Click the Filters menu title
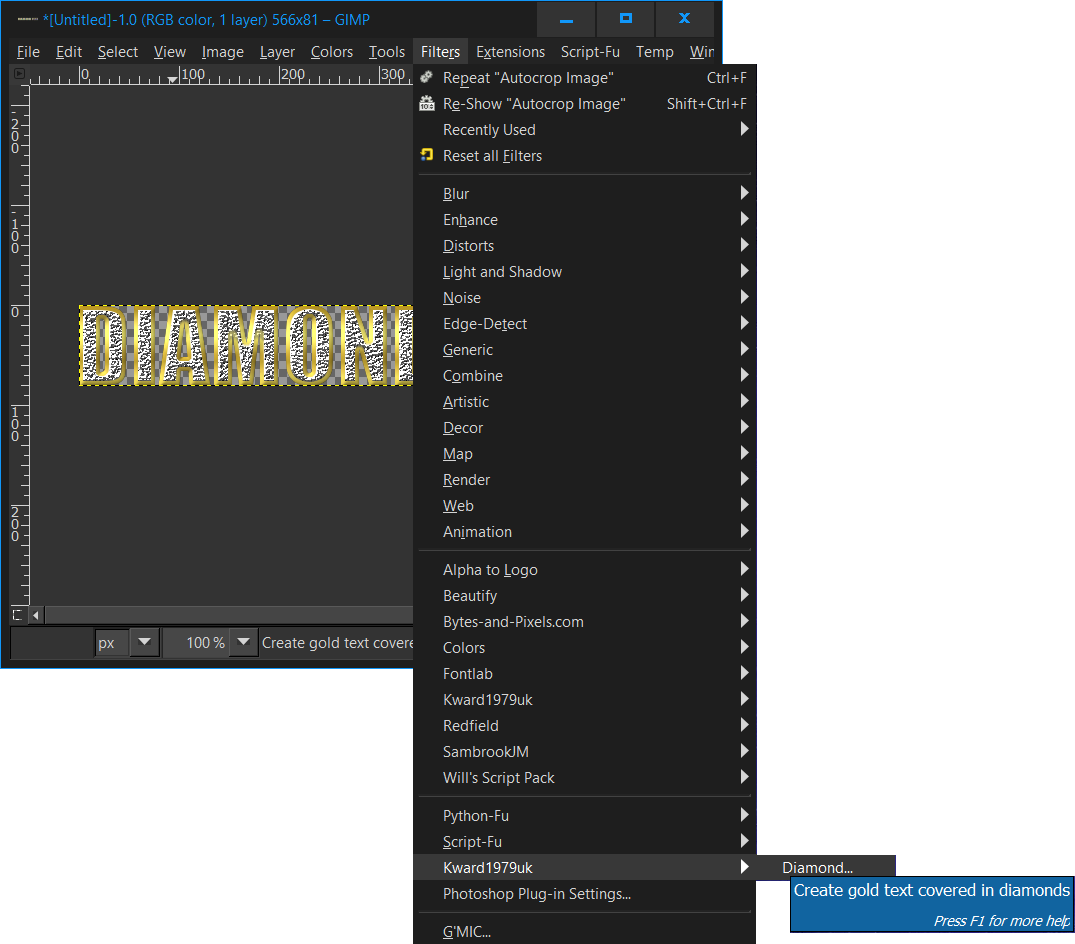 click(x=440, y=52)
